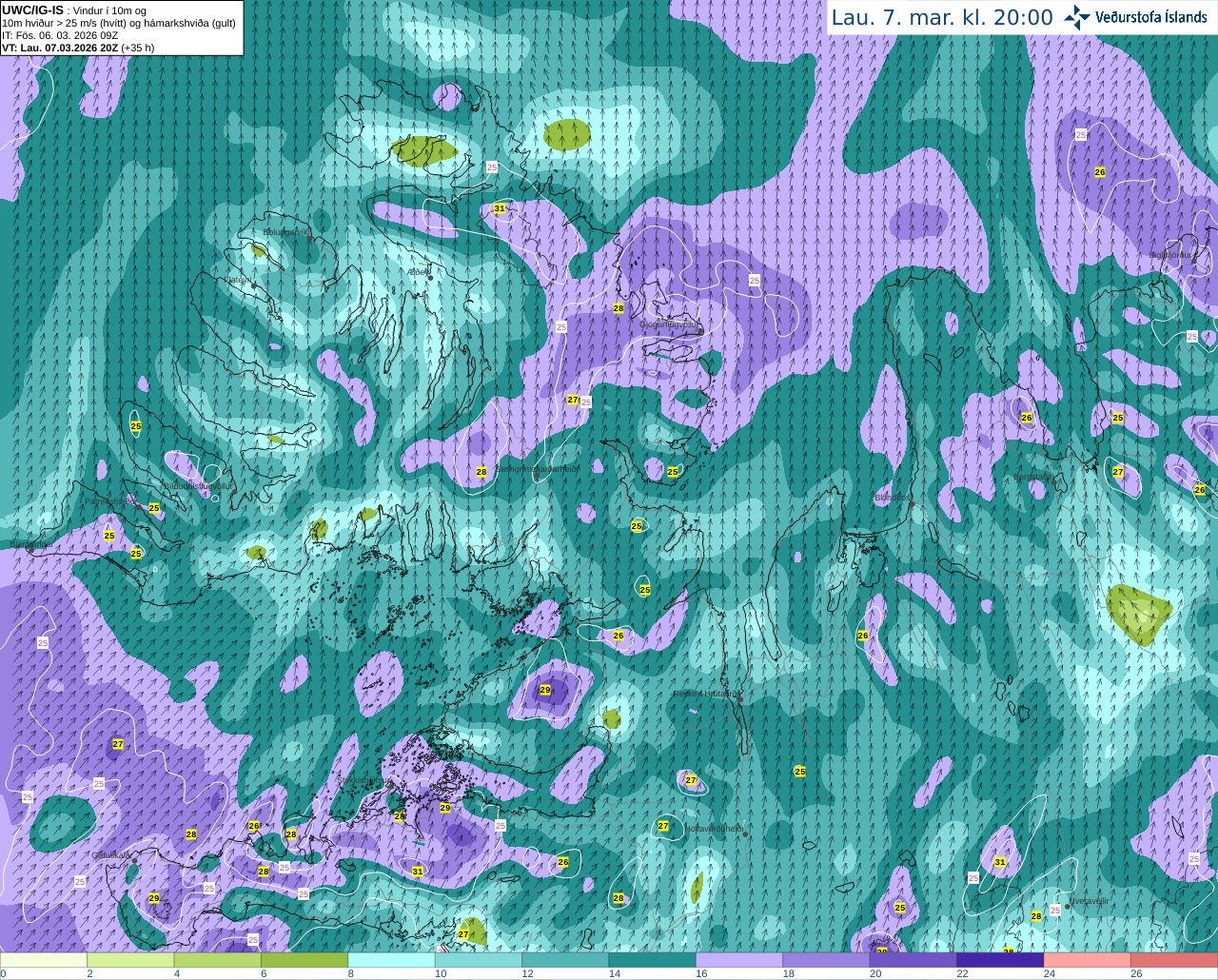This screenshot has height=980, width=1218.
Task: Click the Patreksfjörður station label
Action: click(x=110, y=500)
